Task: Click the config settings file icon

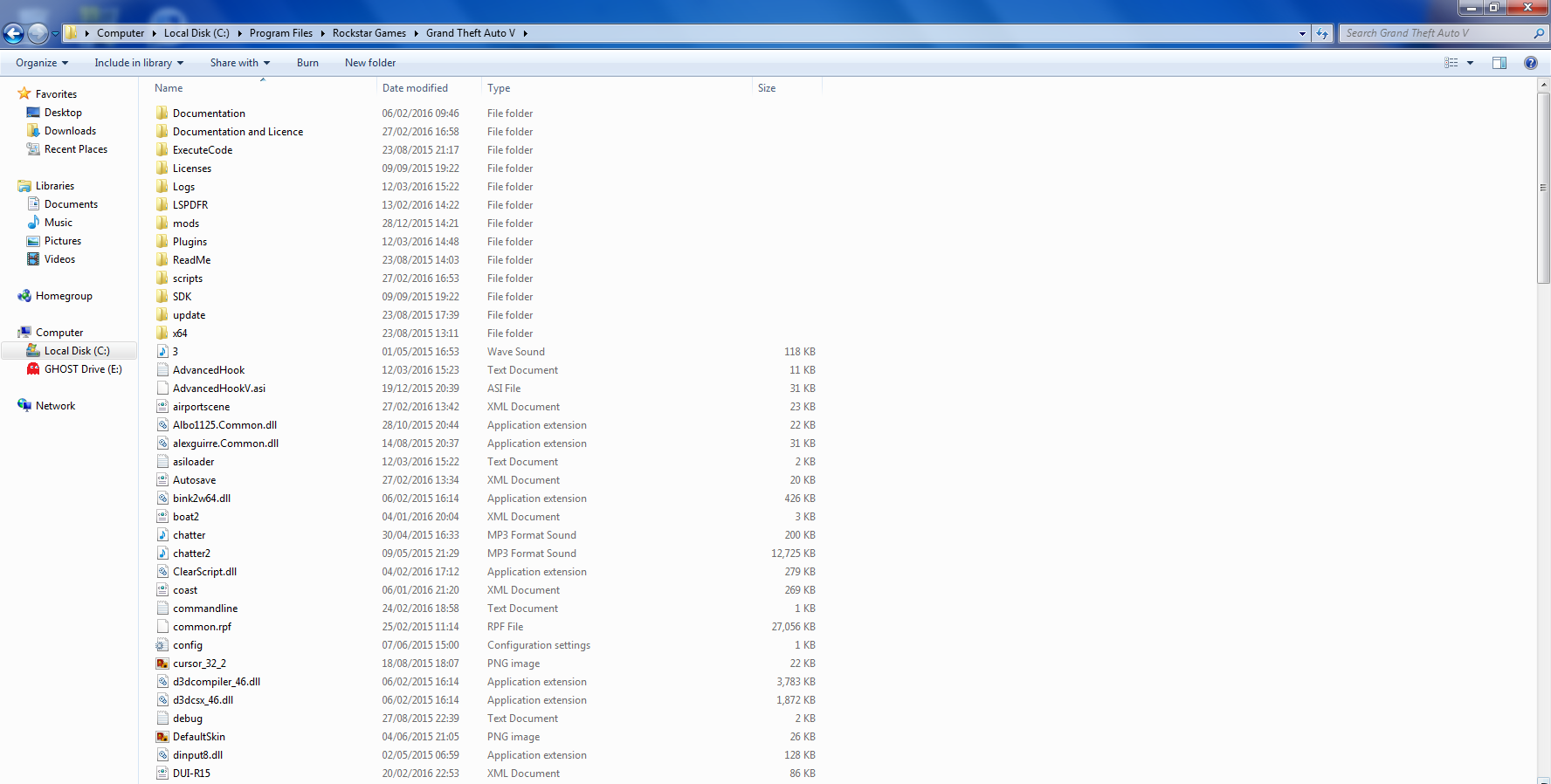Action: (x=162, y=644)
